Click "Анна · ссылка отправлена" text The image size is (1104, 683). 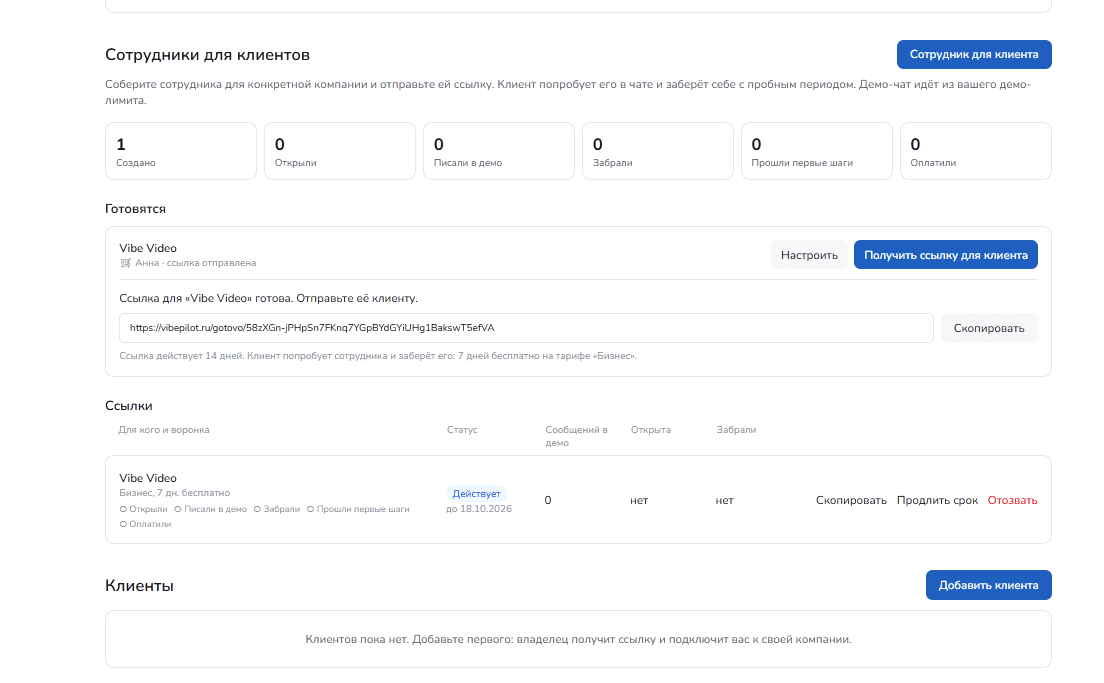click(x=196, y=263)
